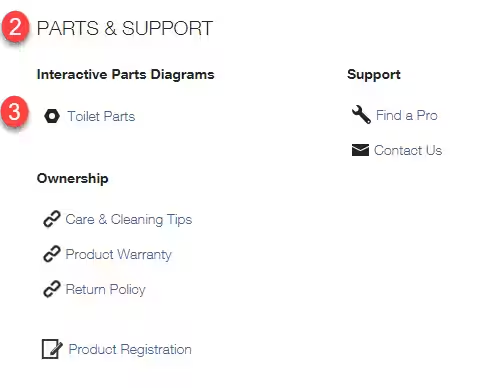Click the envelope icon next to Contact Us
Image resolution: width=480 pixels, height=388 pixels.
pos(360,150)
